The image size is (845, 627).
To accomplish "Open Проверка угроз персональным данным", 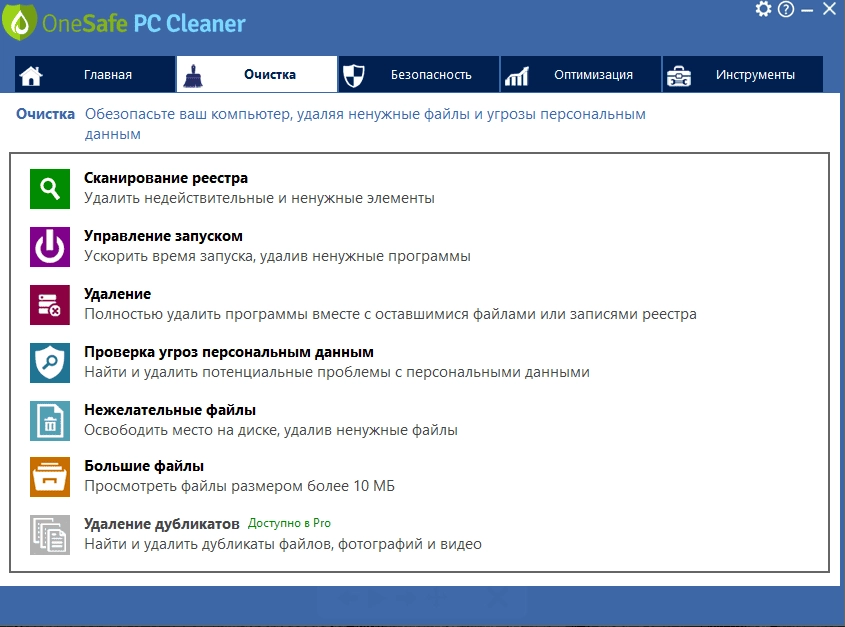I will (x=228, y=352).
